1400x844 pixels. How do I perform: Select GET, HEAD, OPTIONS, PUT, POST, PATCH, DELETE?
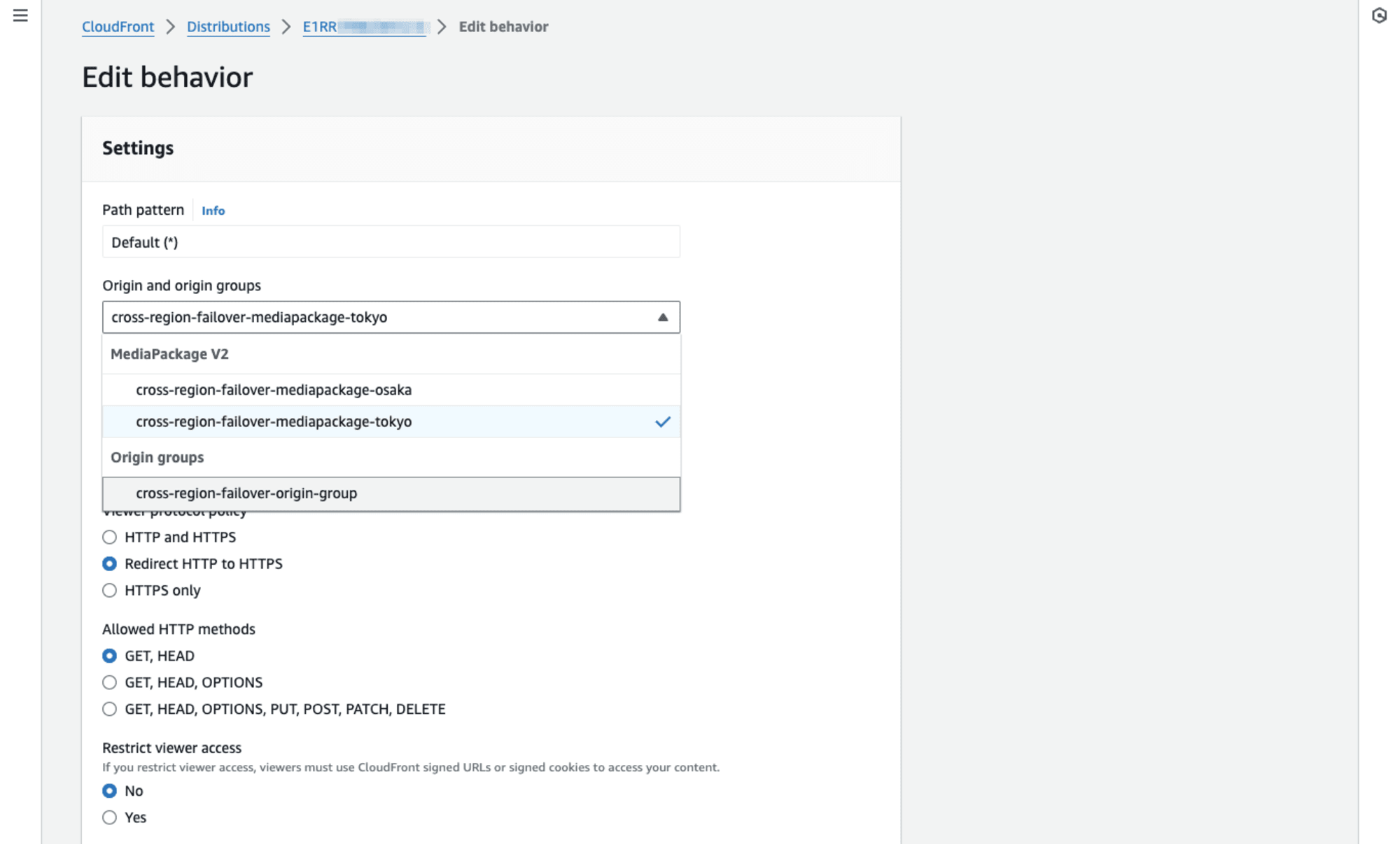[109, 709]
